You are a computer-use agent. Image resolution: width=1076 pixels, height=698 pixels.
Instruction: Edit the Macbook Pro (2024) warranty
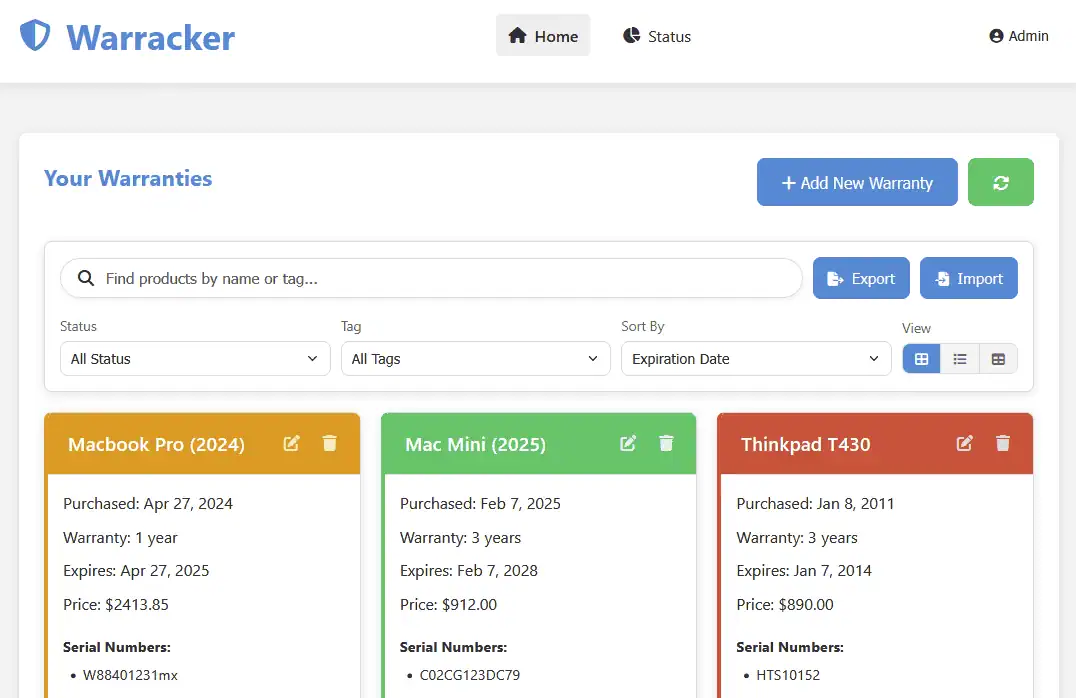291,443
